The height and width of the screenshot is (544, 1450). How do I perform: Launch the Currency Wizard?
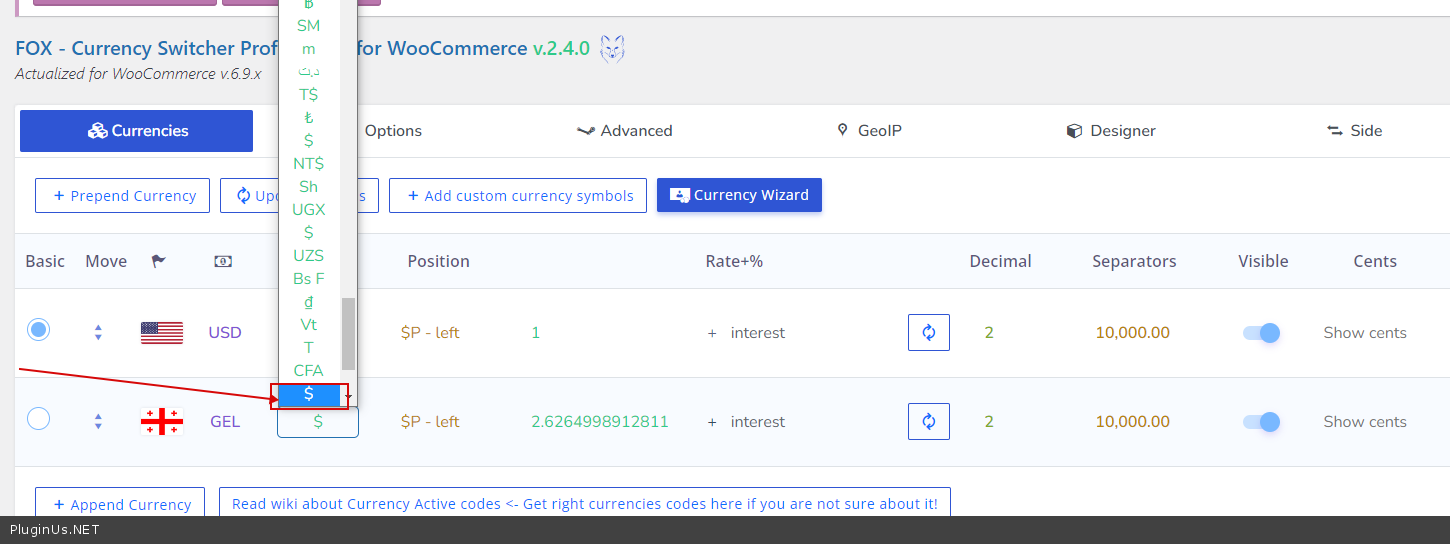pyautogui.click(x=739, y=195)
